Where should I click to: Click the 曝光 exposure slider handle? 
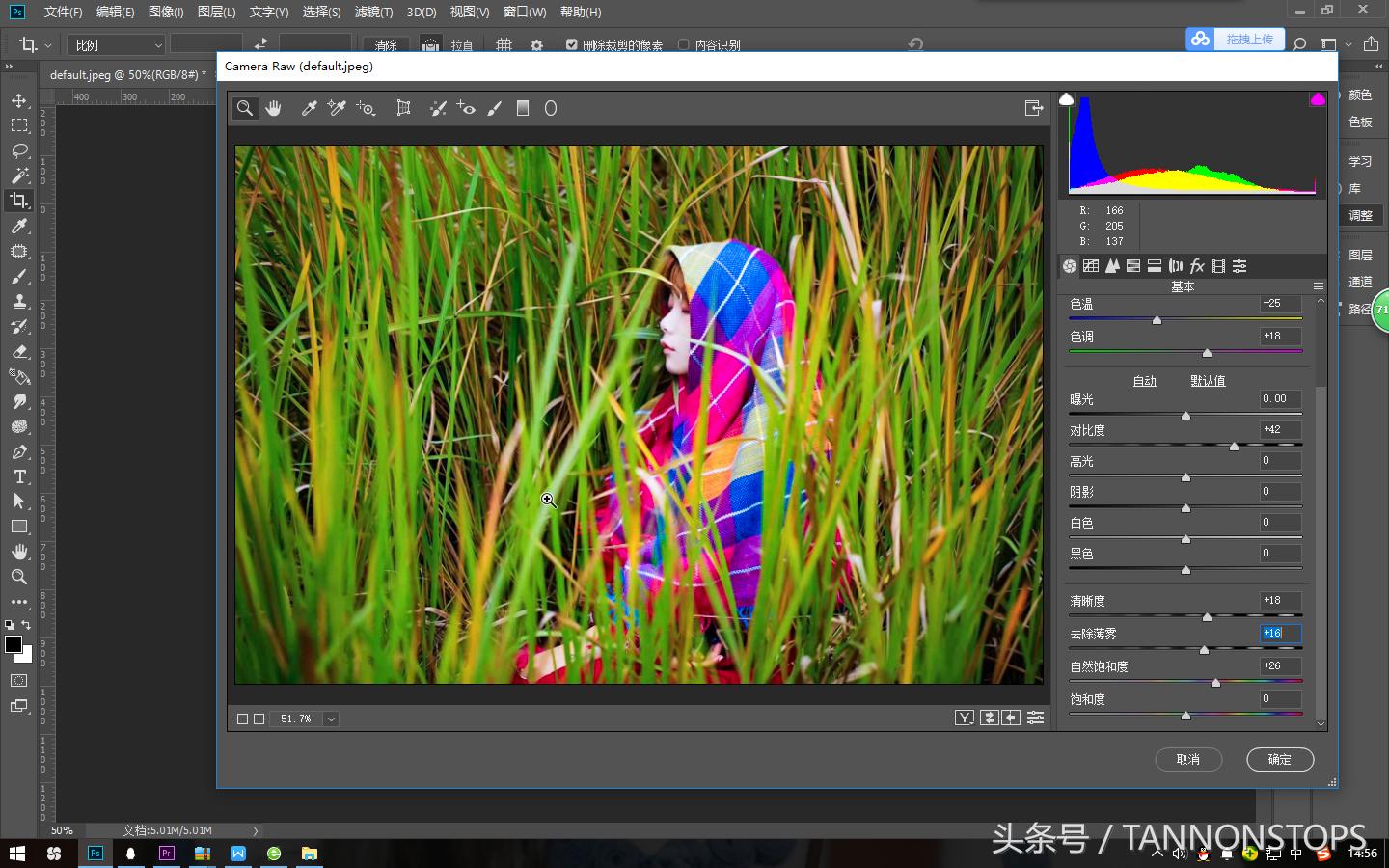(1185, 416)
